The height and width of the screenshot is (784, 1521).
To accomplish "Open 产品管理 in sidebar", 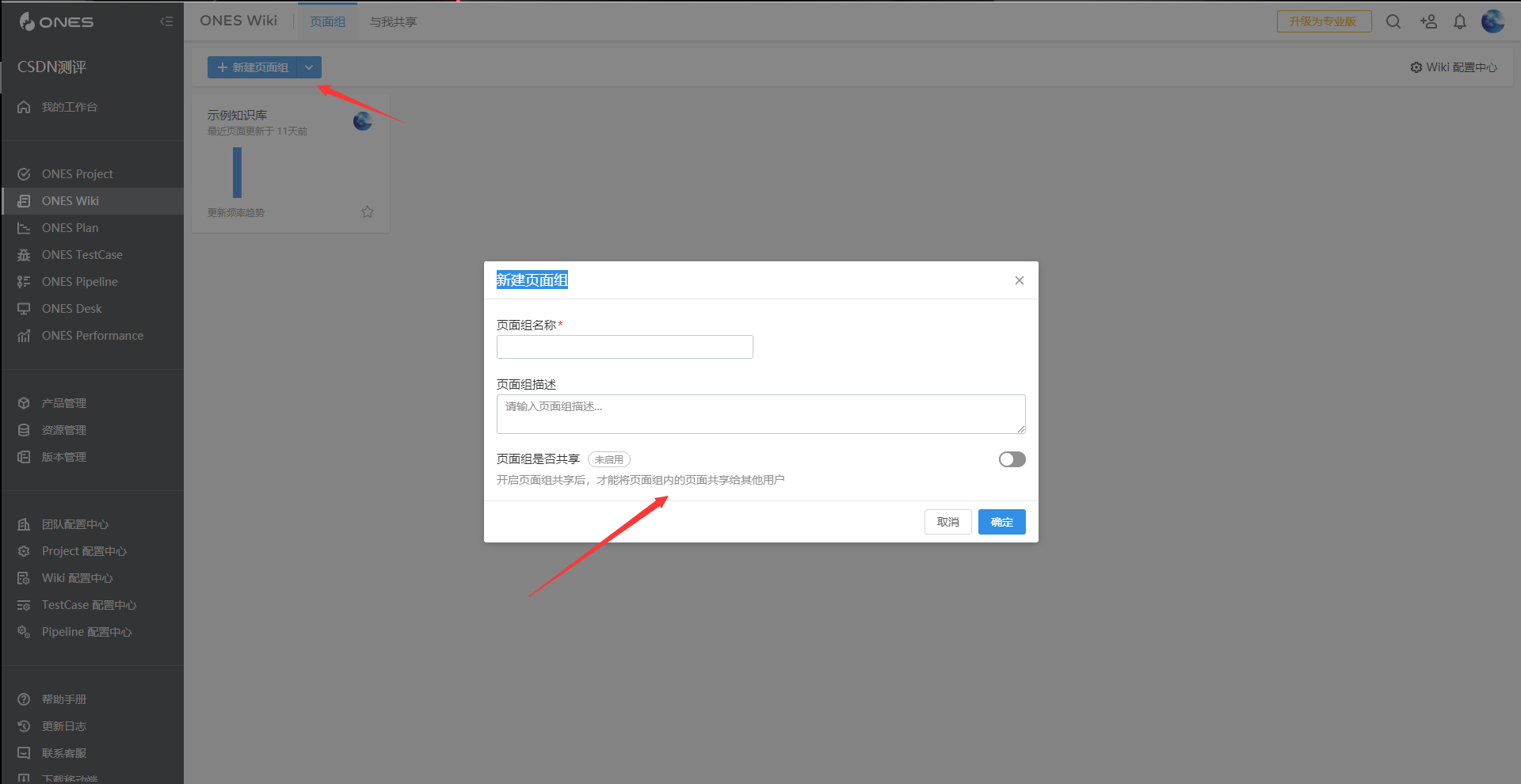I will (x=93, y=403).
